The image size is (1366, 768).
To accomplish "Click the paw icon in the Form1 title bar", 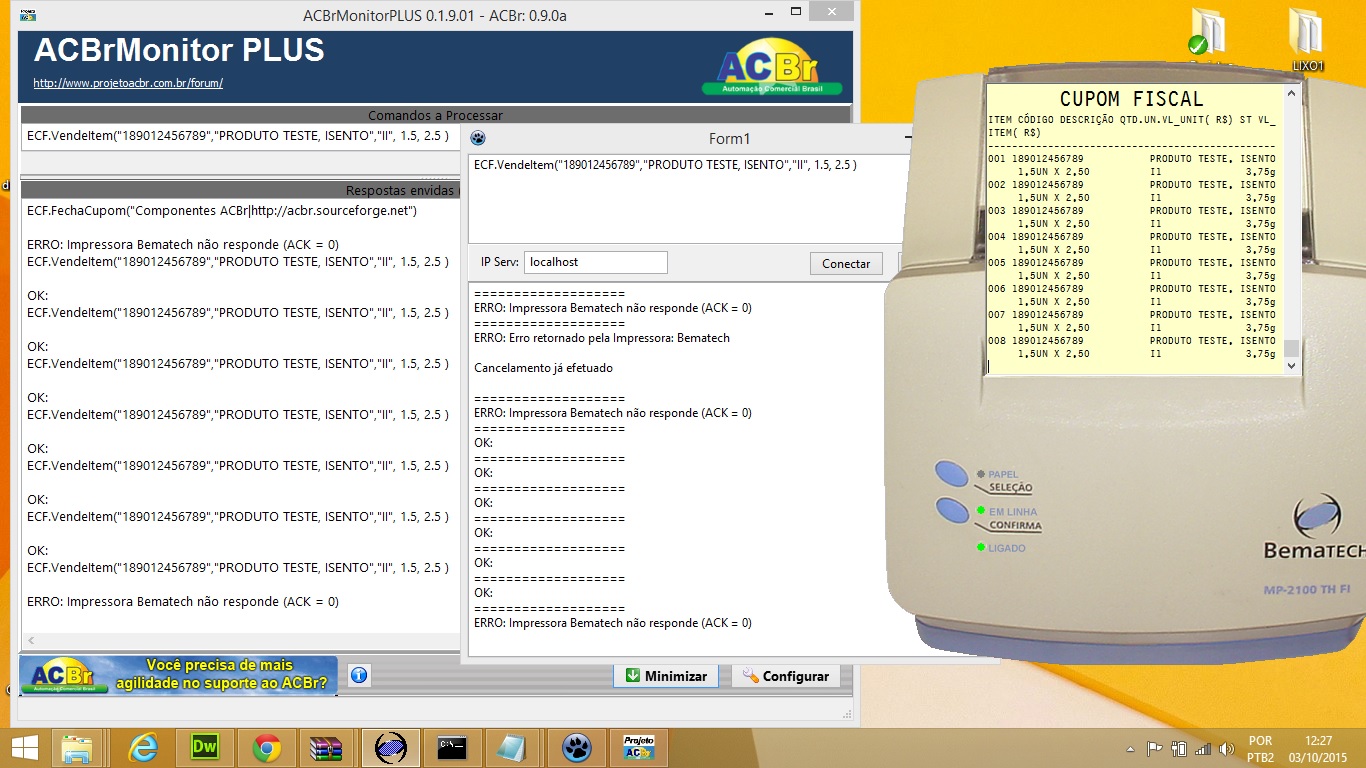I will 478,139.
